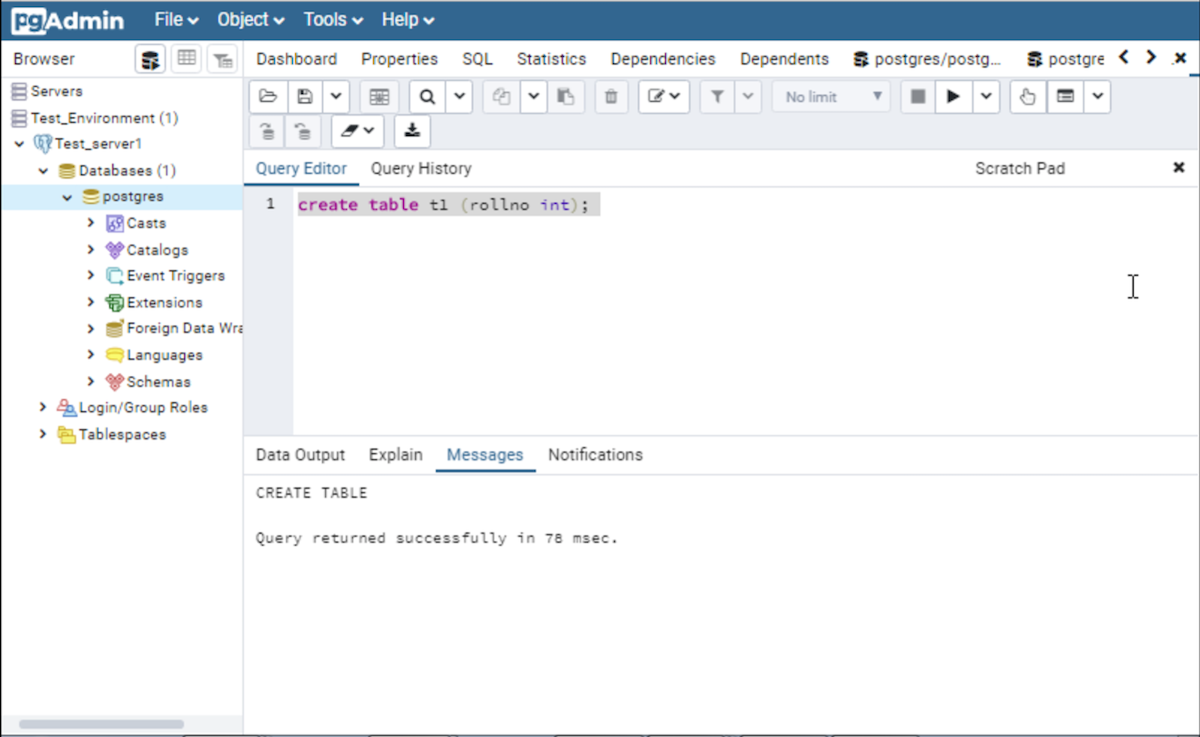1200x737 pixels.
Task: Close the Scratch Pad panel
Action: 1178,168
